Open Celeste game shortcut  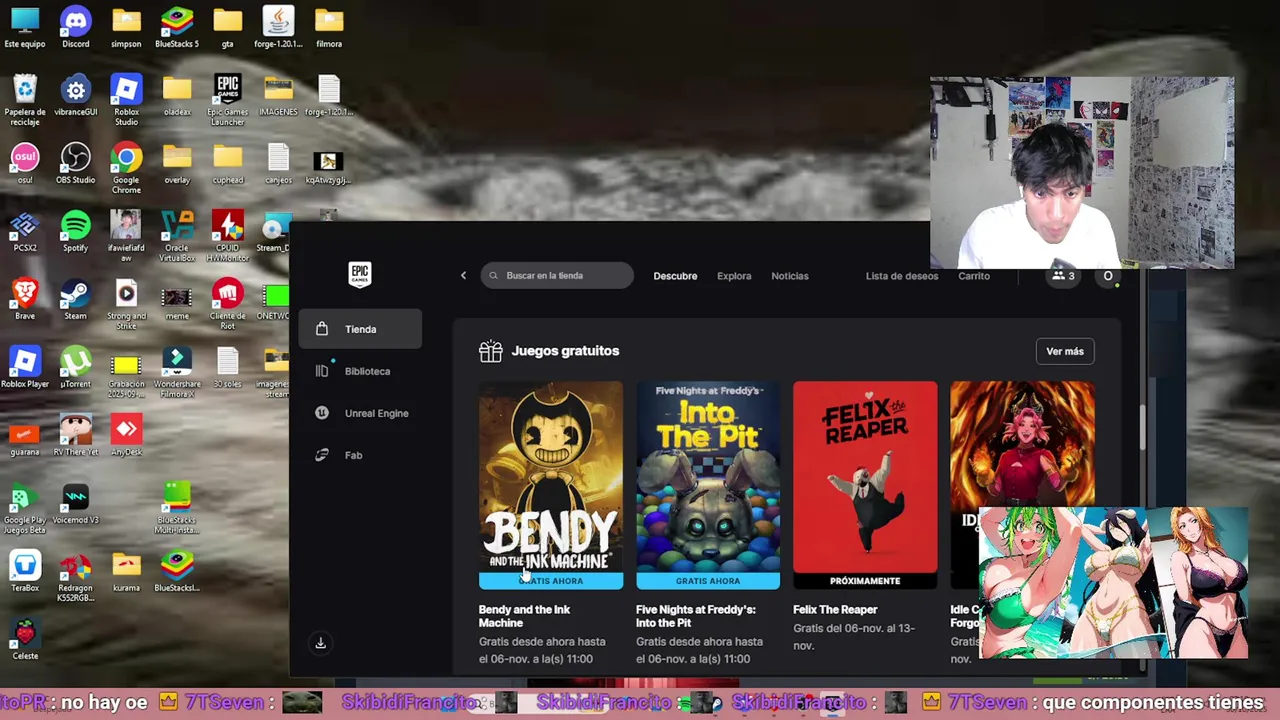(x=25, y=639)
